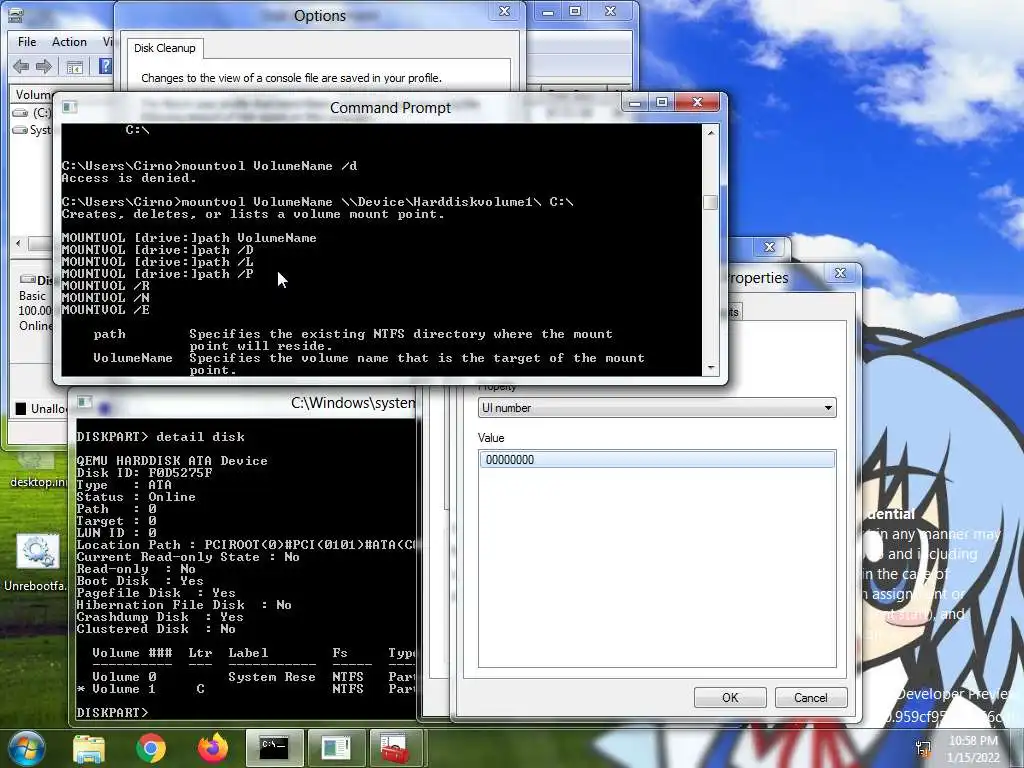Switch to the management console taskbar button
This screenshot has height=768, width=1024.
click(336, 748)
